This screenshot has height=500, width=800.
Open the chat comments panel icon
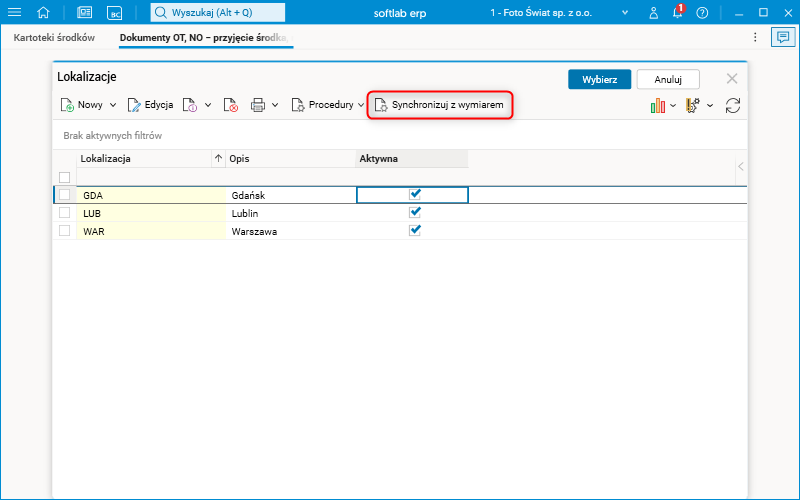[x=783, y=37]
